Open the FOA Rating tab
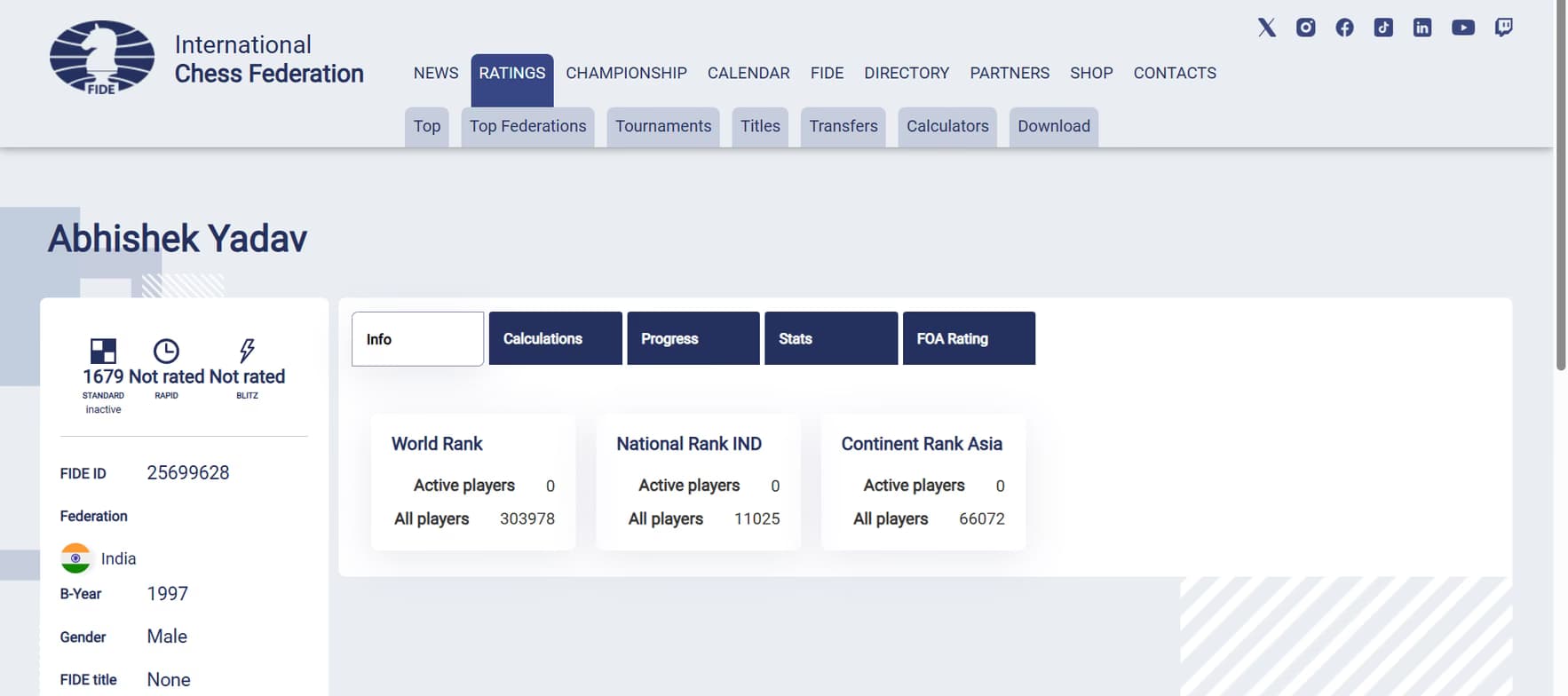The image size is (1568, 696). tap(968, 338)
